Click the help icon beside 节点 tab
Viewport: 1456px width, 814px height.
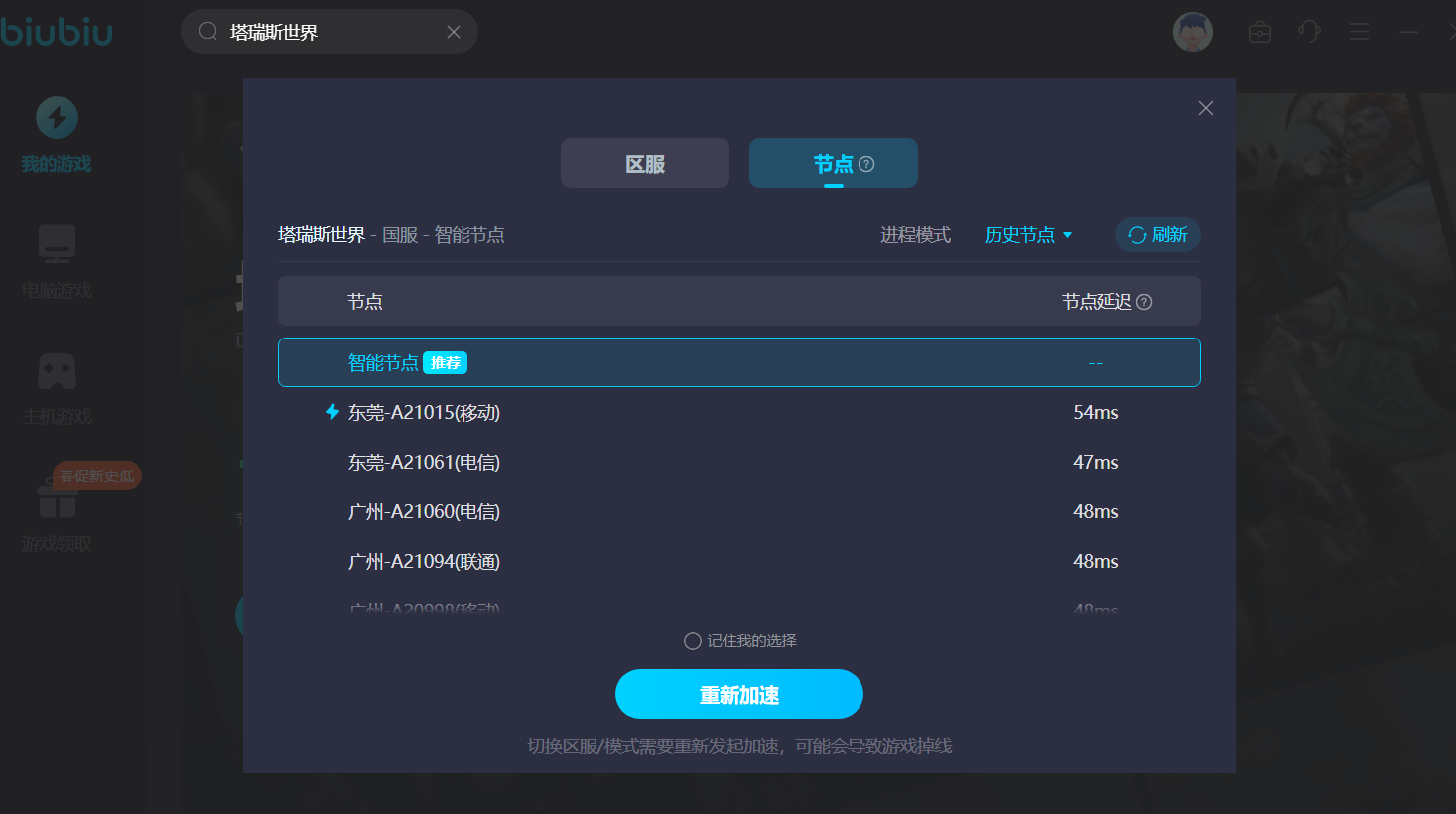coord(866,164)
